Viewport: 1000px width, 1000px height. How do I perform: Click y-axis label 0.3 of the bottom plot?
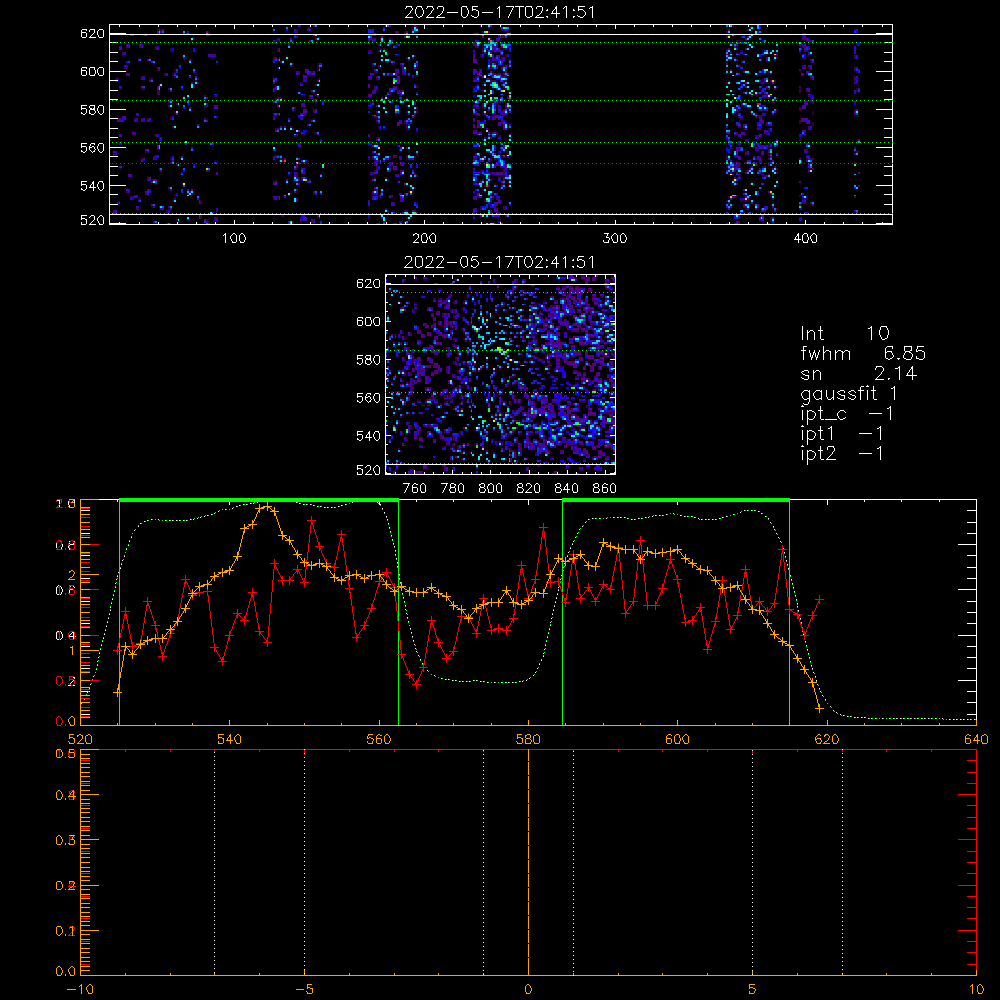tap(66, 841)
